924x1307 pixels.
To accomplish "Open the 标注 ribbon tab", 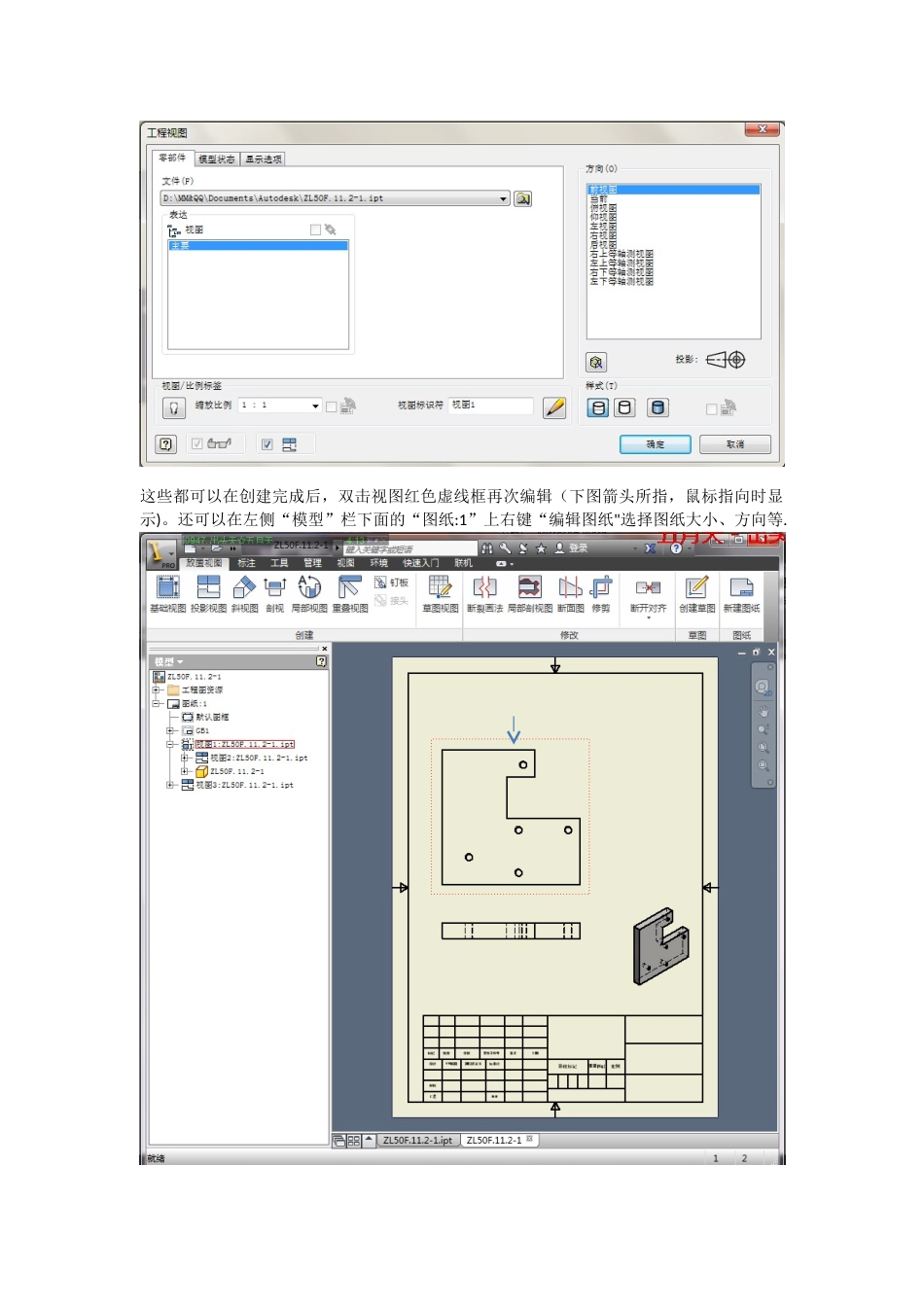I will 246,563.
